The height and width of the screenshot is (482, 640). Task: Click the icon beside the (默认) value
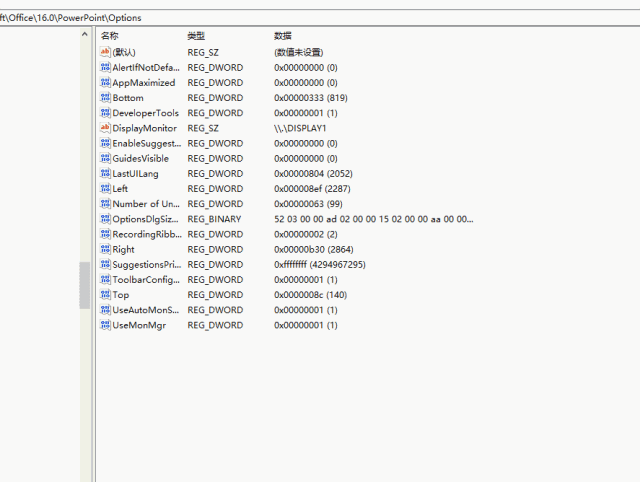pyautogui.click(x=105, y=52)
